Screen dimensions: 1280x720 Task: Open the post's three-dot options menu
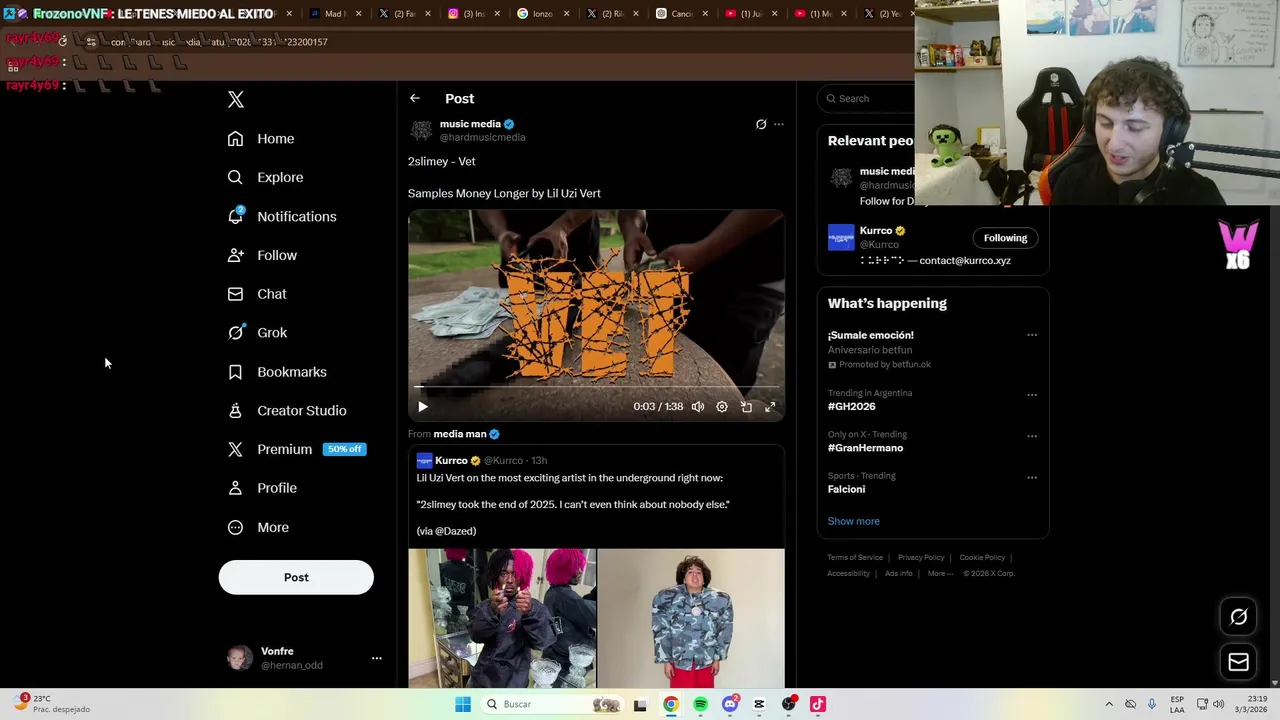tap(779, 124)
